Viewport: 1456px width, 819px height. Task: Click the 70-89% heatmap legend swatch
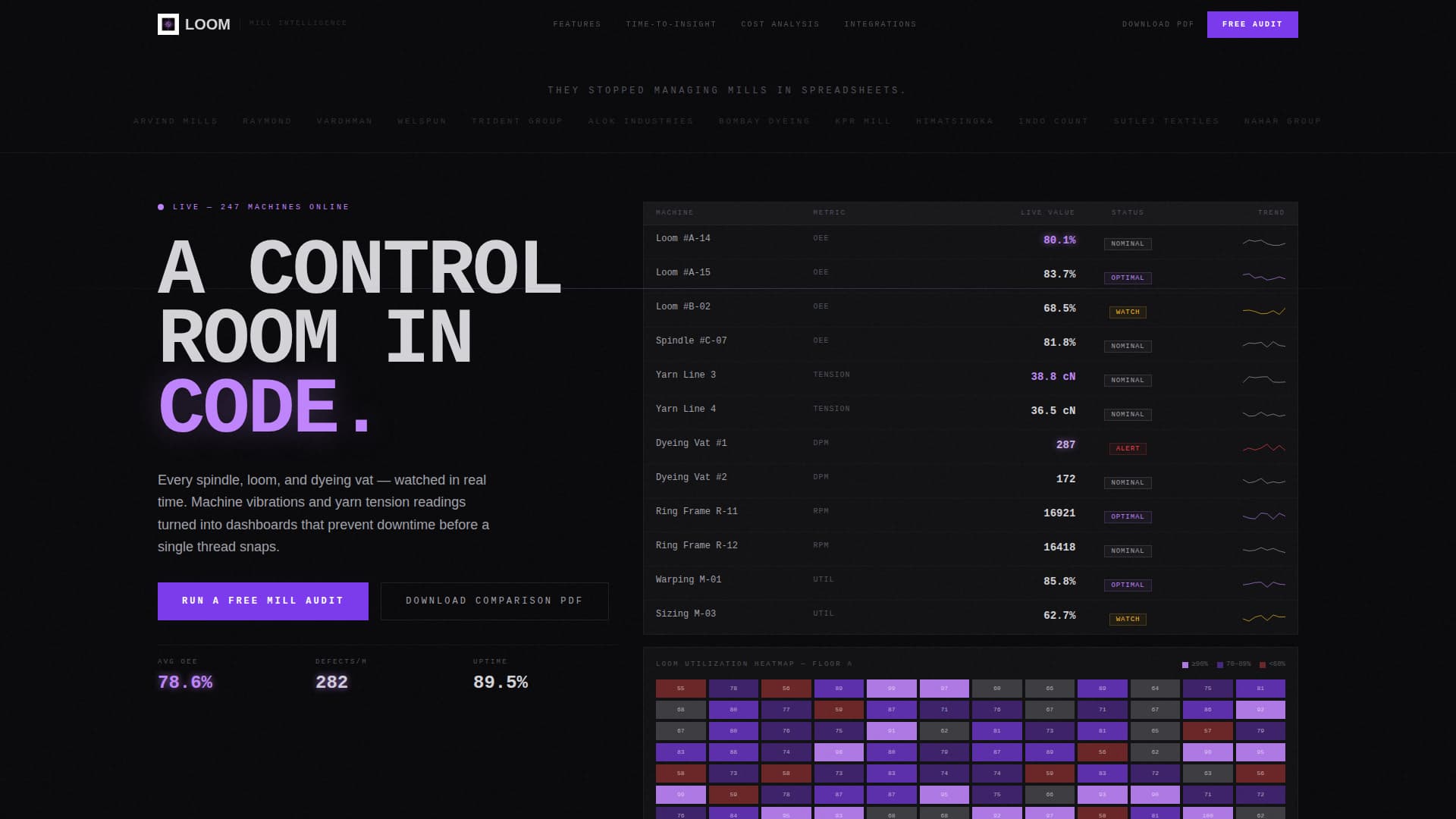pos(1220,665)
